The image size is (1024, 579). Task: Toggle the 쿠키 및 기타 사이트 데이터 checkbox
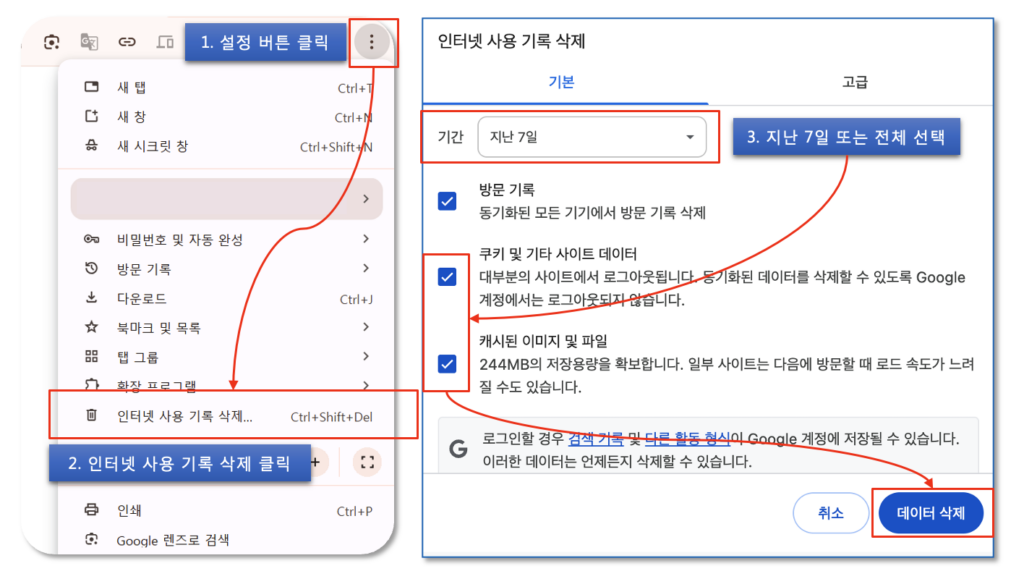click(447, 277)
